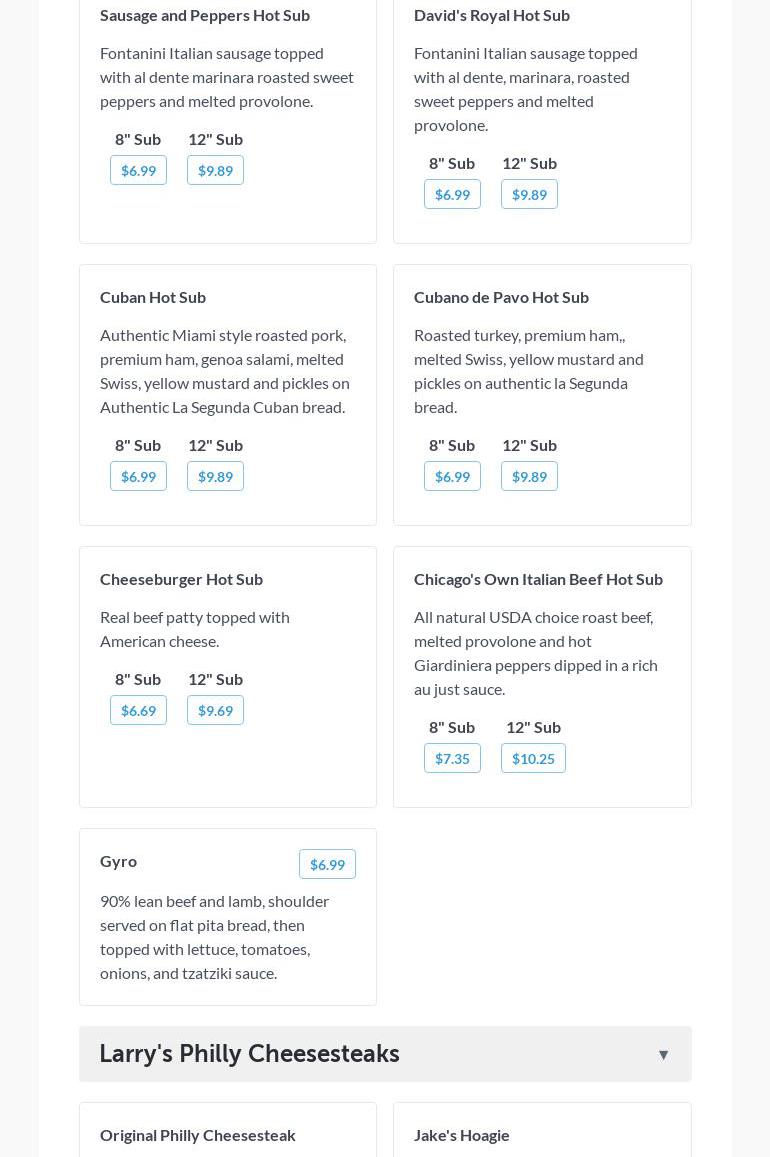This screenshot has width=770, height=1157.
Task: Click the Chicago's Own Italian Beef Hot Sub title
Action: 538,579
